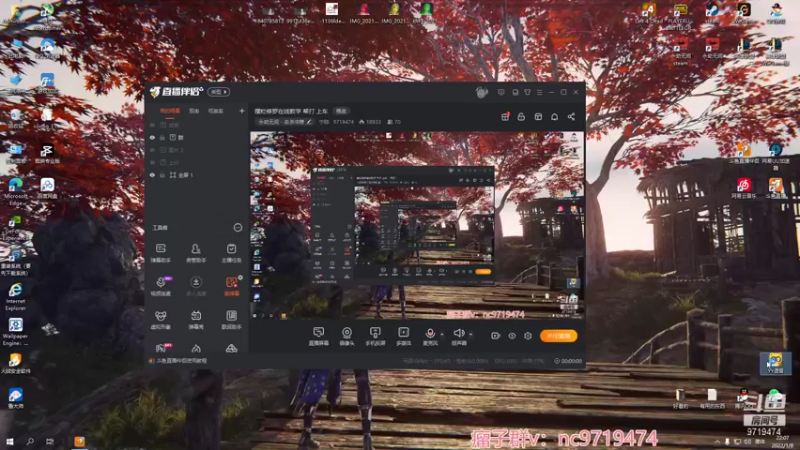Open the notification bell icon

coord(555,117)
